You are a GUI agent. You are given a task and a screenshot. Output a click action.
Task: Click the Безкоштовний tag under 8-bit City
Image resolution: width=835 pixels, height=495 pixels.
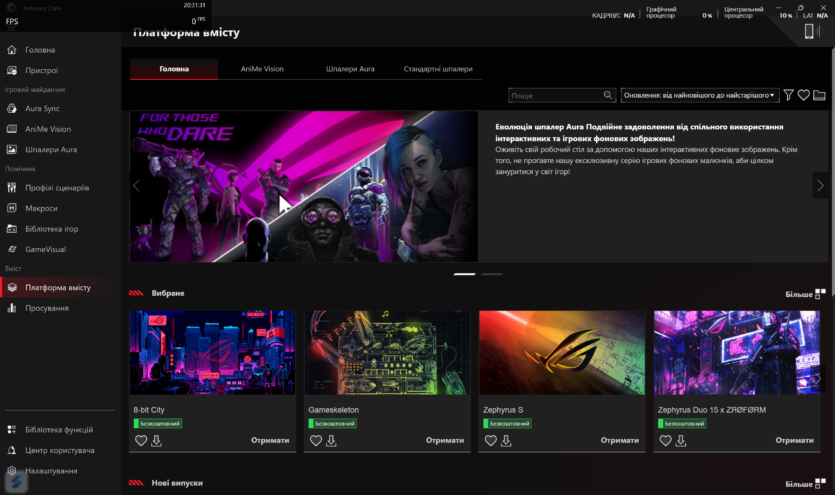coord(158,424)
